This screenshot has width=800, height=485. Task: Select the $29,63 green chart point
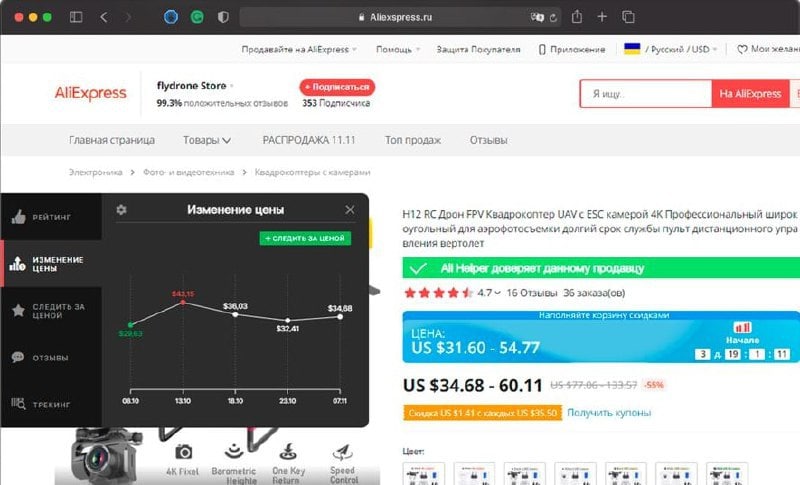click(131, 324)
